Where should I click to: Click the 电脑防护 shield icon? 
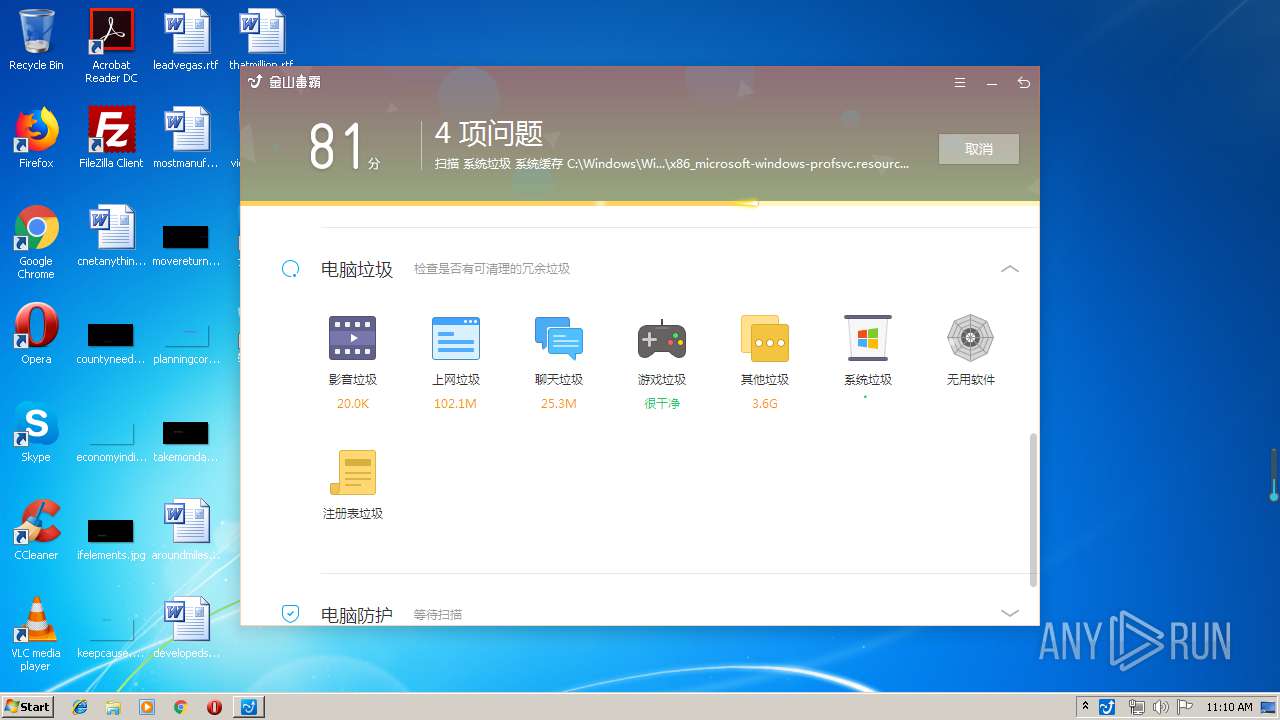[x=290, y=613]
